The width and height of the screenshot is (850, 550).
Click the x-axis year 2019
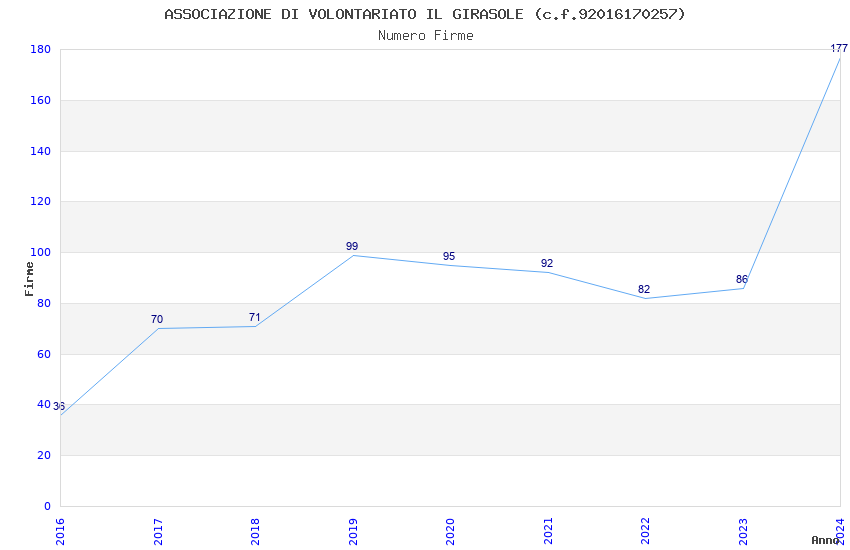click(353, 532)
